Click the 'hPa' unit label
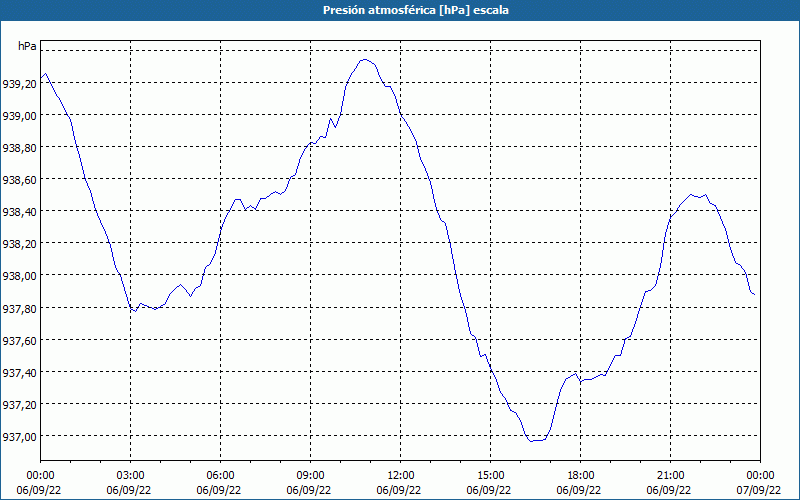Image resolution: width=800 pixels, height=500 pixels. tap(28, 46)
